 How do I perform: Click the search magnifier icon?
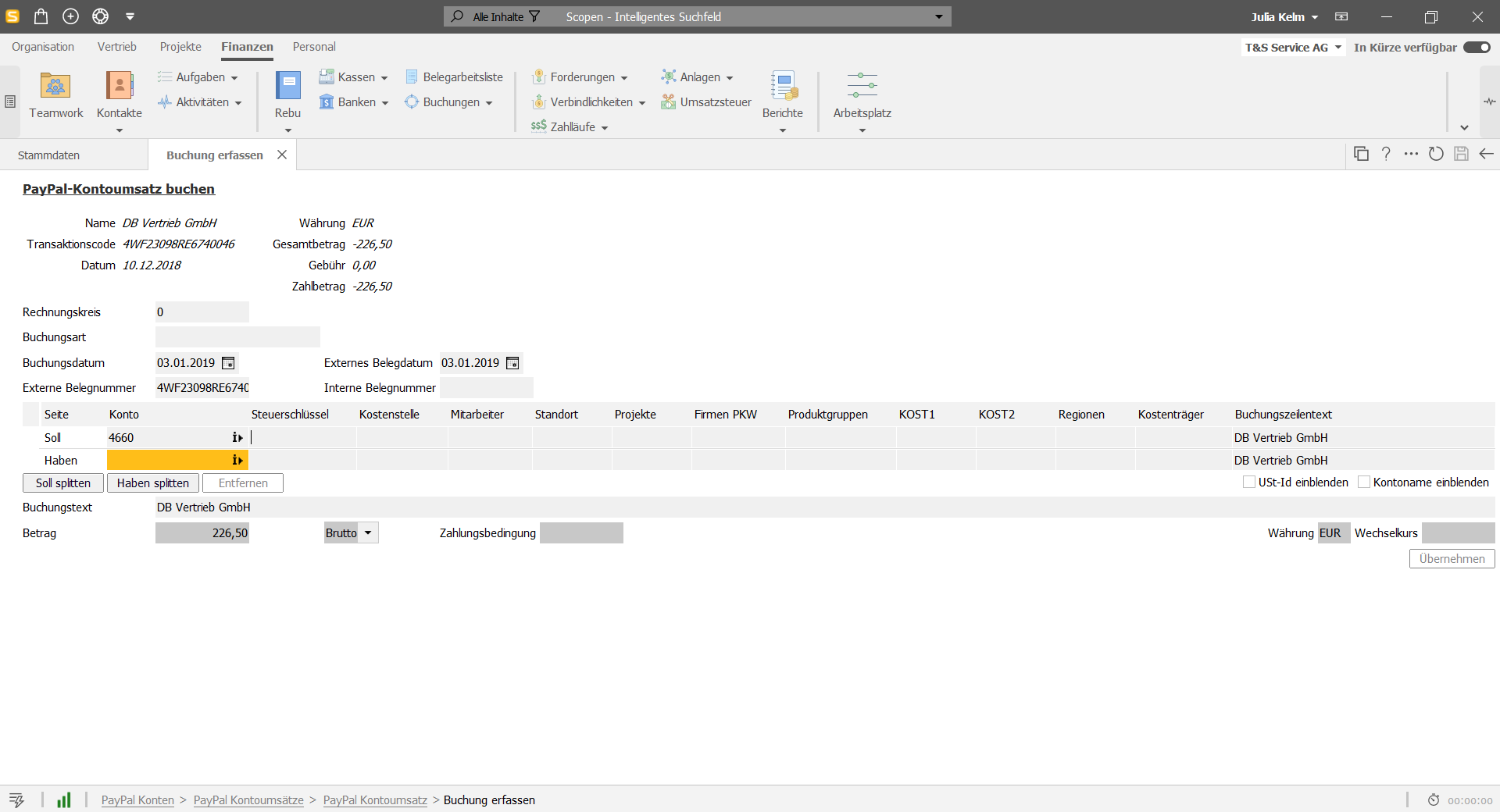457,16
